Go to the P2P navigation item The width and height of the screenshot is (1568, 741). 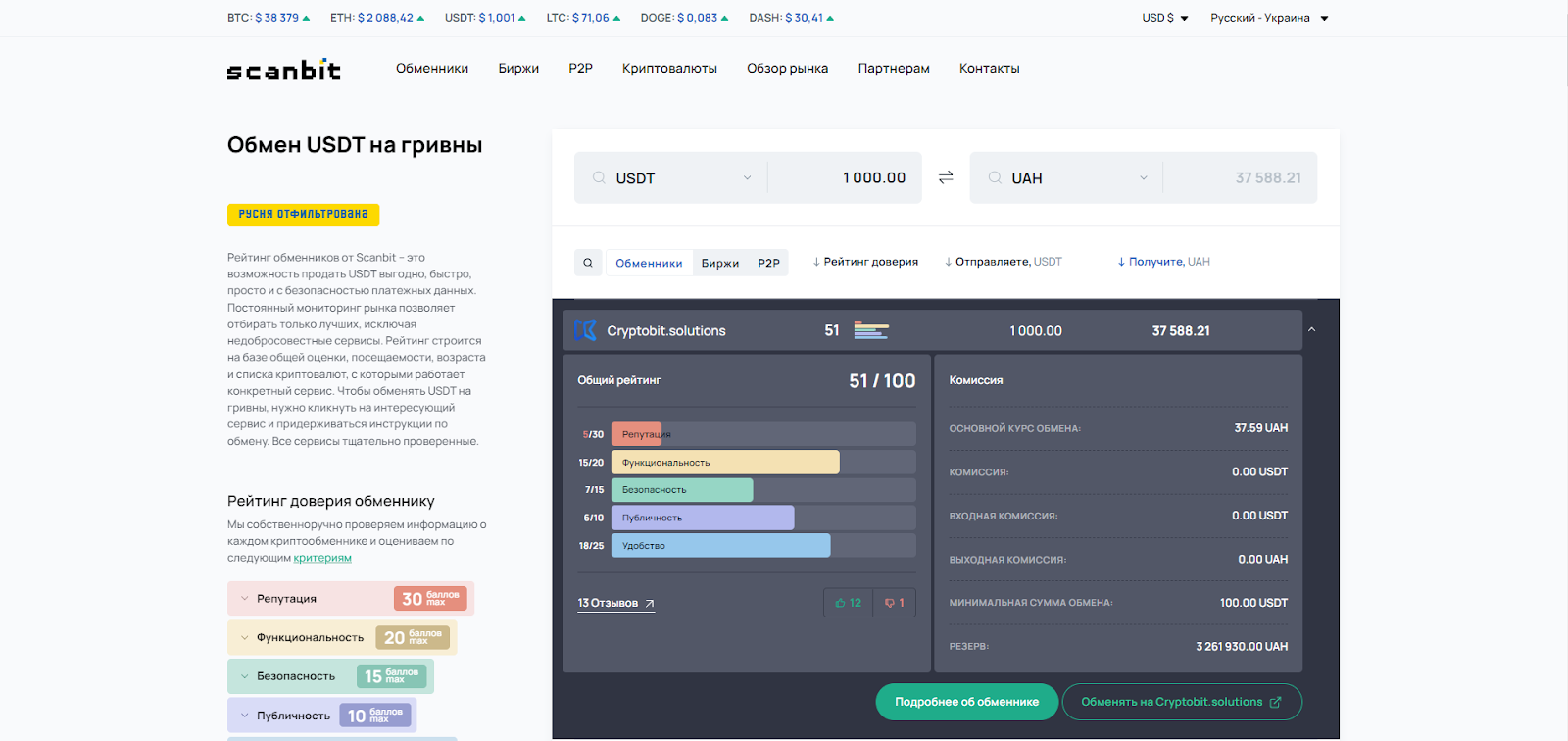pos(580,69)
